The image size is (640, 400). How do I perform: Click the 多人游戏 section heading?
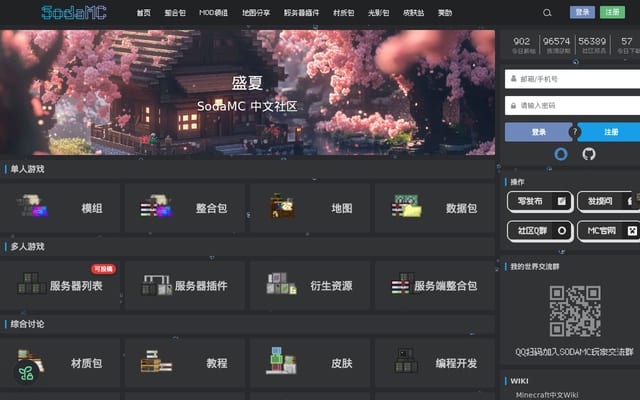click(x=27, y=247)
